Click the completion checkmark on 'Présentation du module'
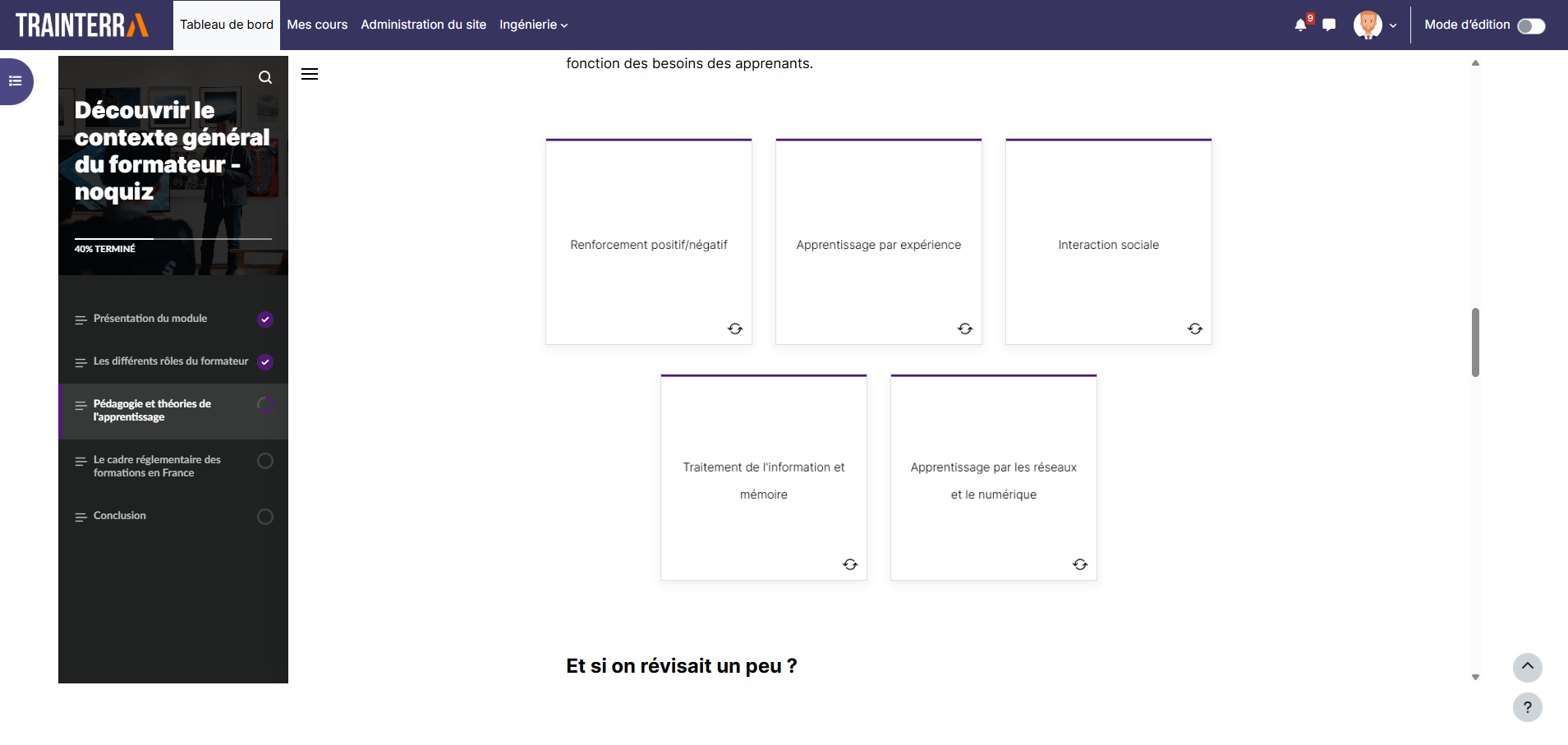The width and height of the screenshot is (1568, 745). coord(264,319)
